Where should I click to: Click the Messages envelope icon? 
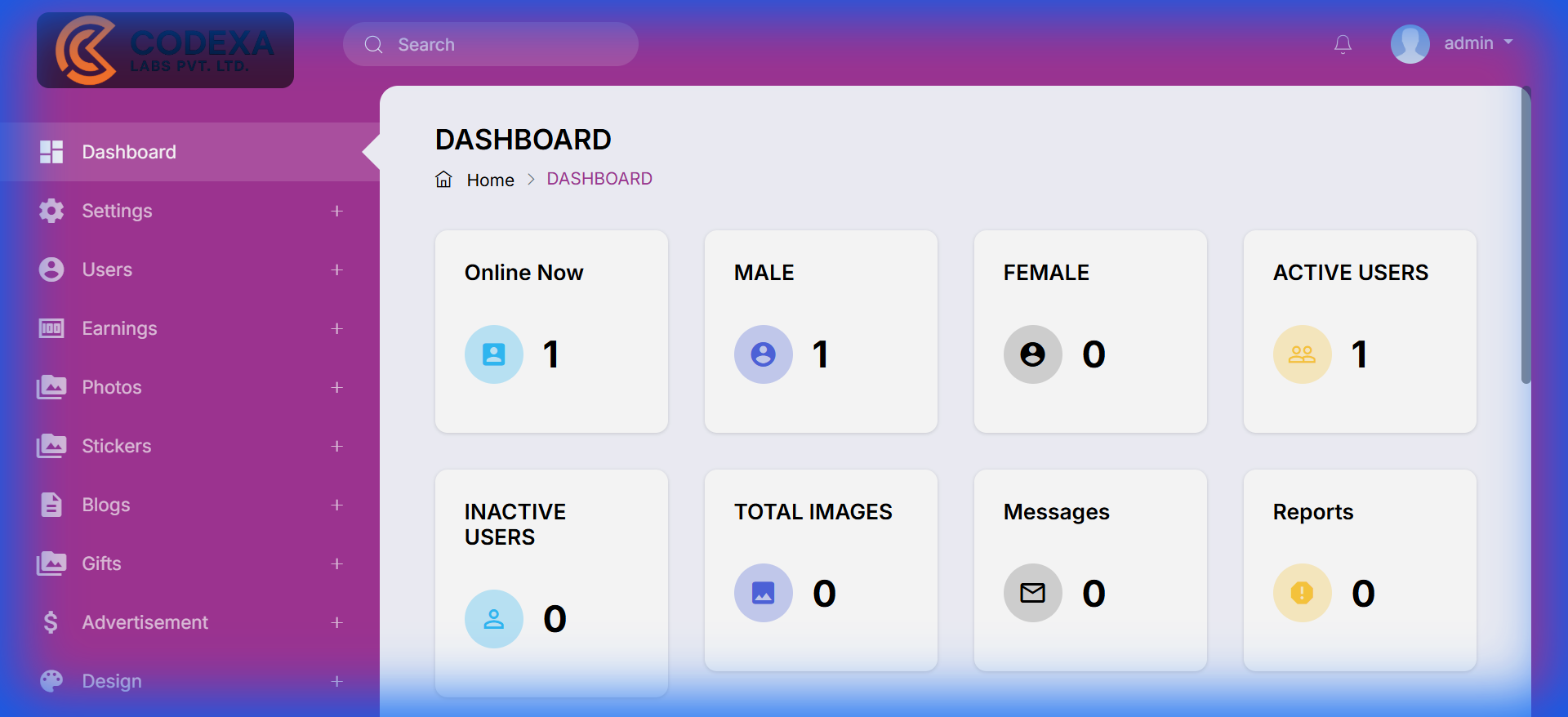tap(1032, 593)
